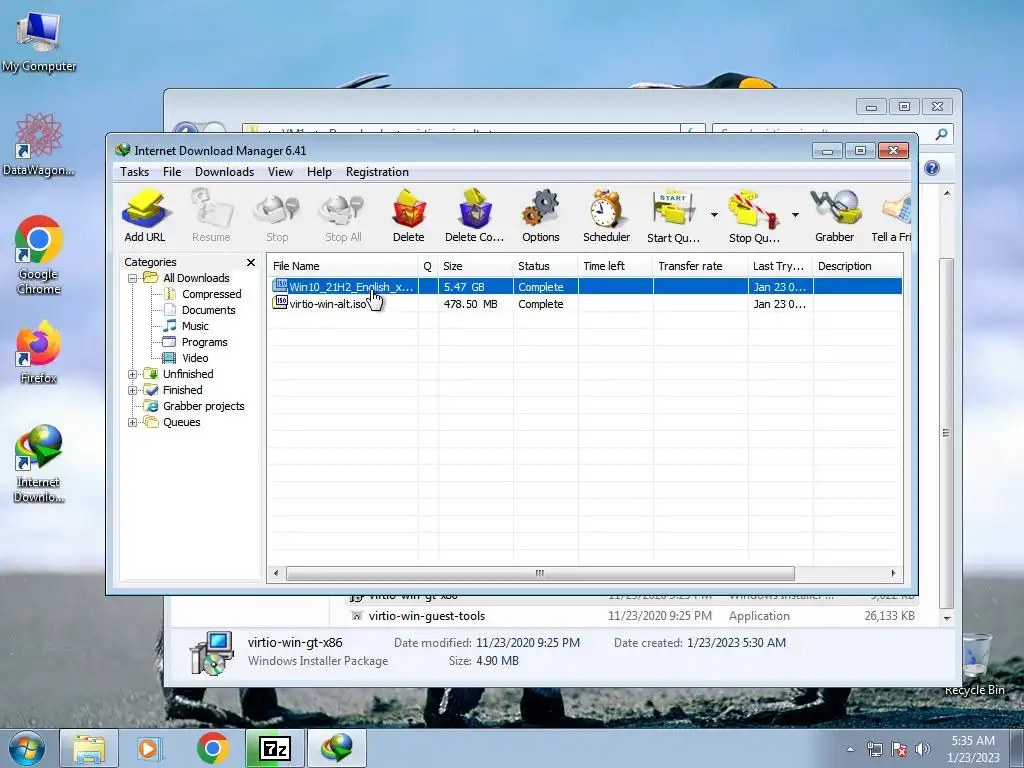Close the Categories panel

(x=251, y=262)
